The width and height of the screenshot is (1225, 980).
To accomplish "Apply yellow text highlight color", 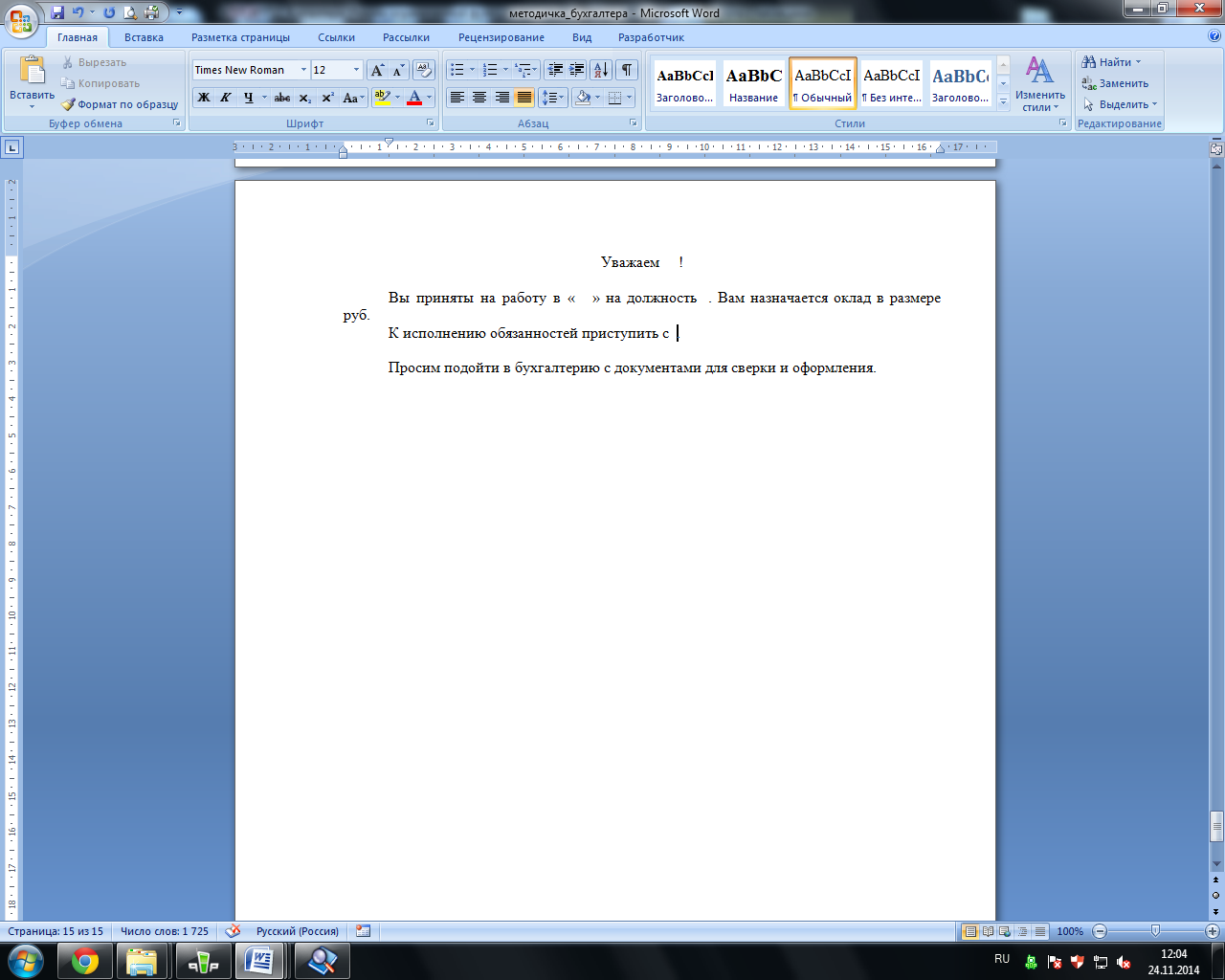I will point(383,98).
